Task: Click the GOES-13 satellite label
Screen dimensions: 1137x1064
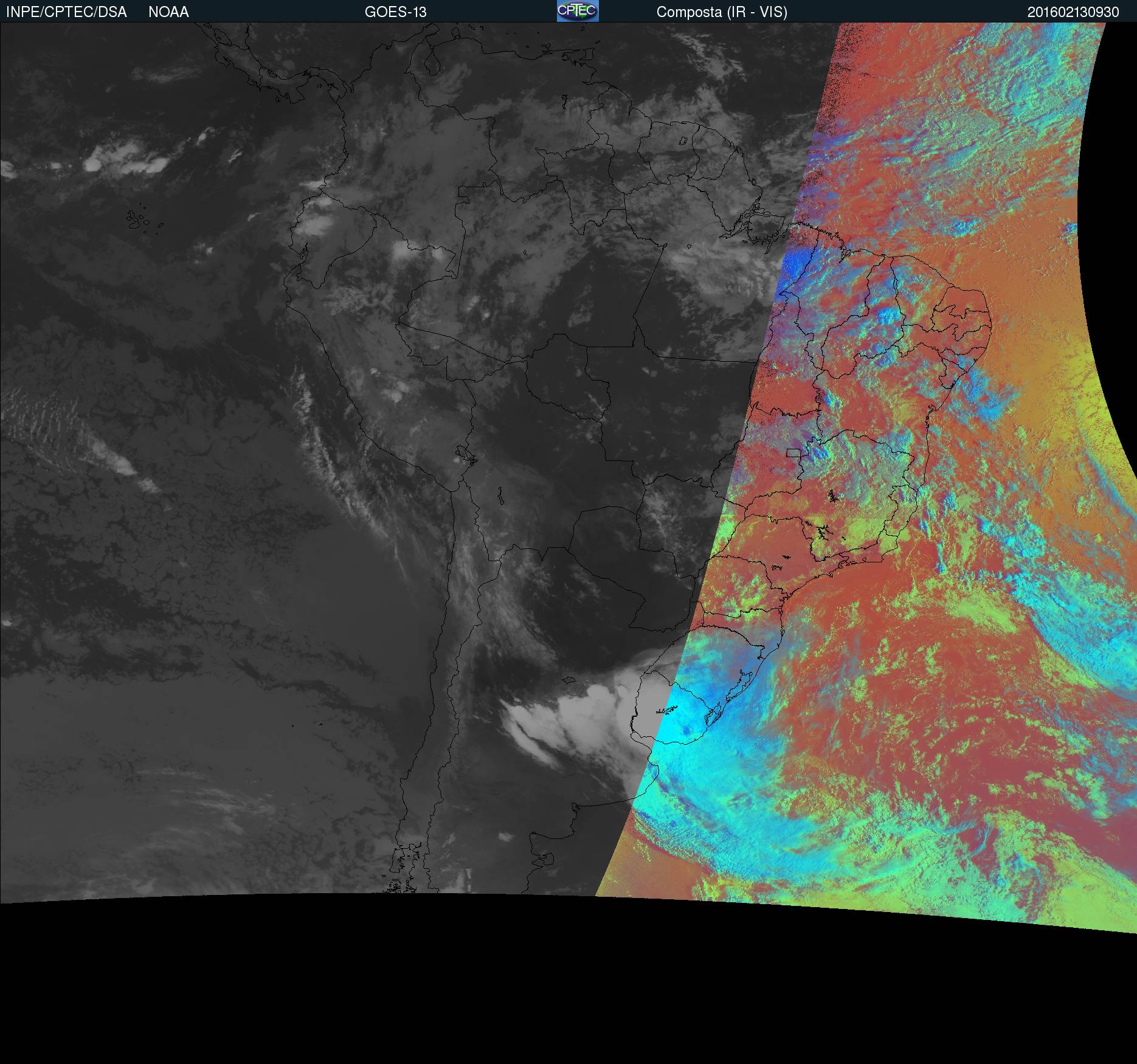Action: [396, 12]
